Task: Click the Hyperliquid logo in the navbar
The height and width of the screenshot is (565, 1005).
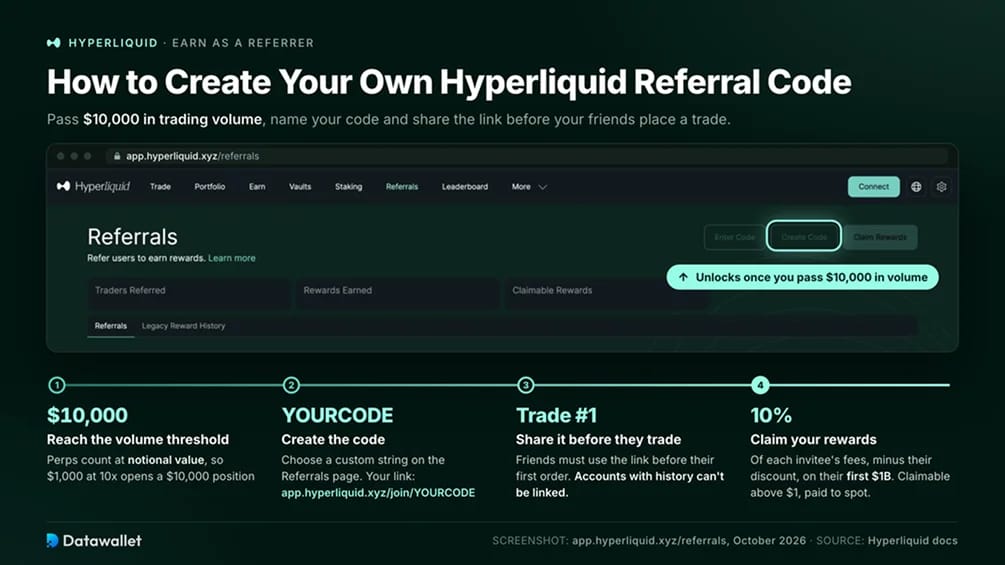Action: coord(93,186)
